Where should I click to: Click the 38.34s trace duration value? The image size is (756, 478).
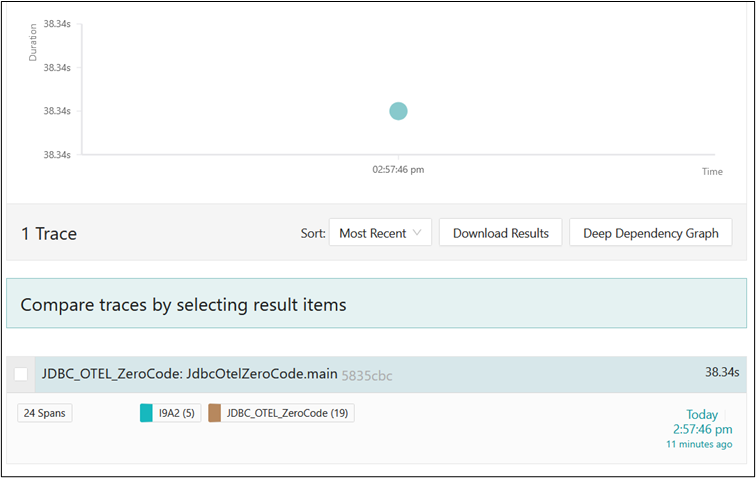721,372
